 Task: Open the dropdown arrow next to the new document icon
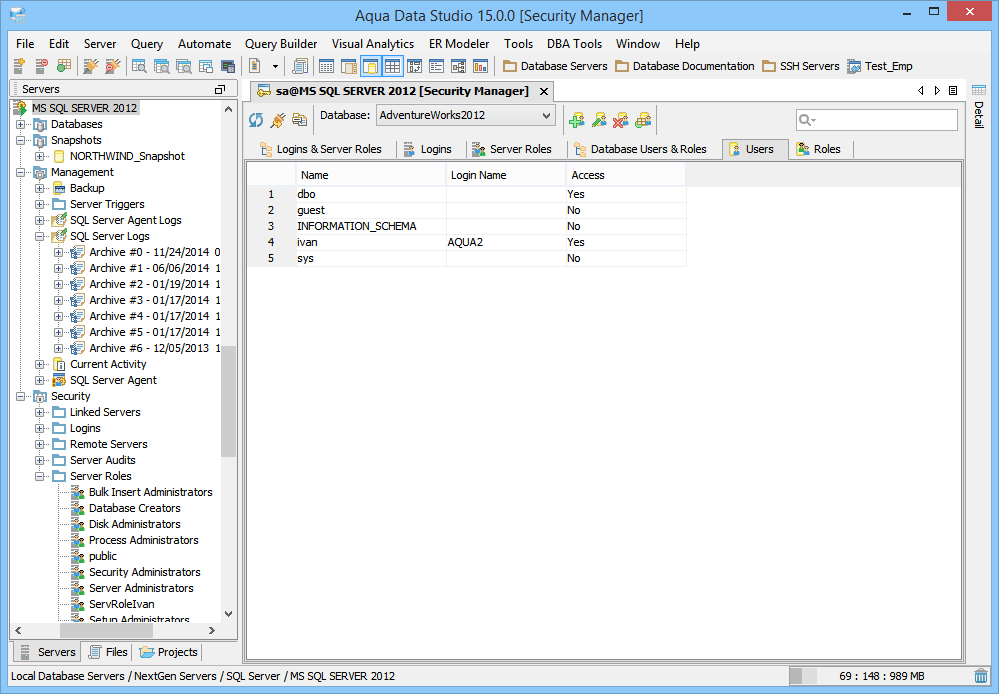pos(275,66)
